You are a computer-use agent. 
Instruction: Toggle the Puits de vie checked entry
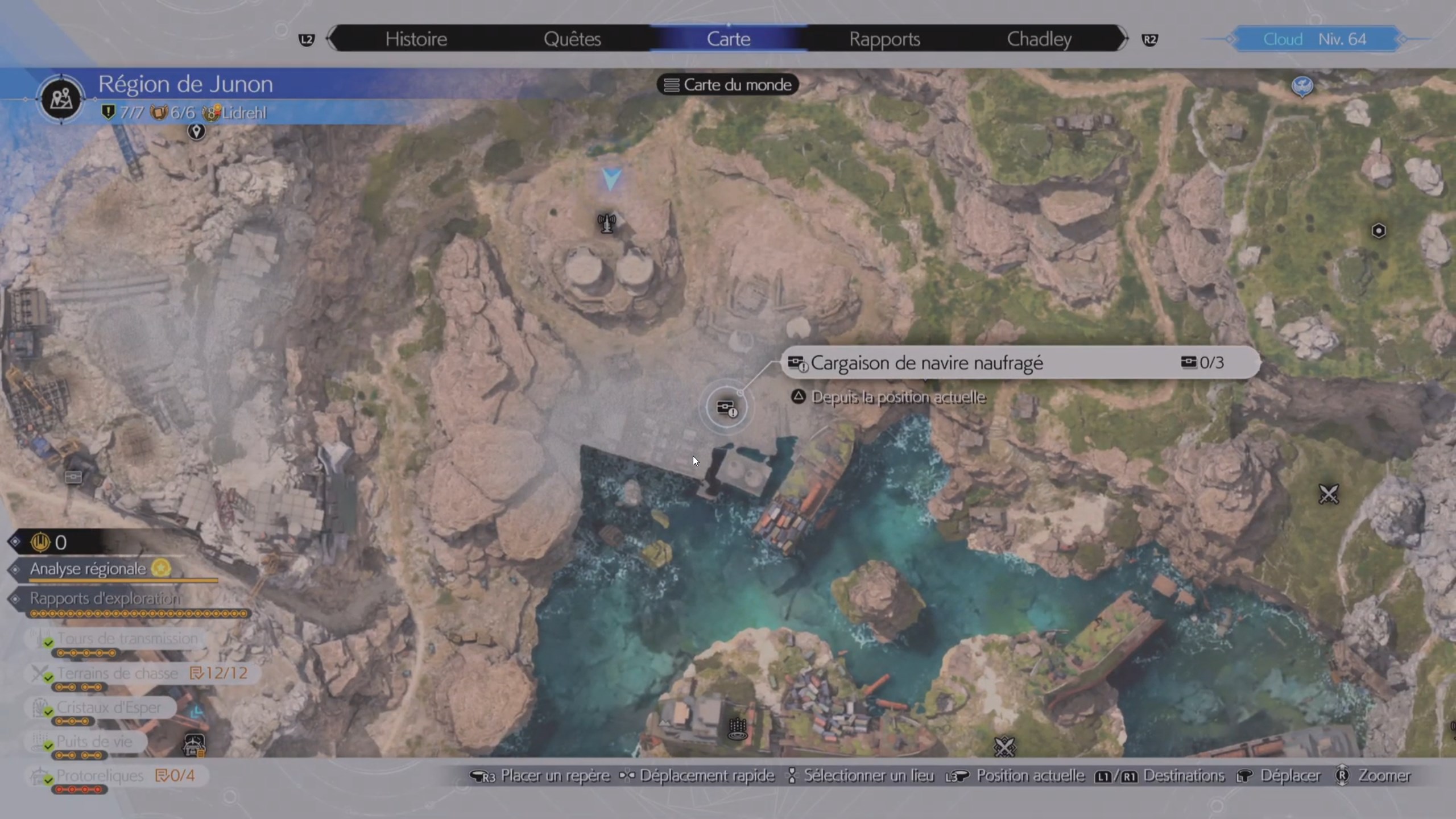click(94, 742)
